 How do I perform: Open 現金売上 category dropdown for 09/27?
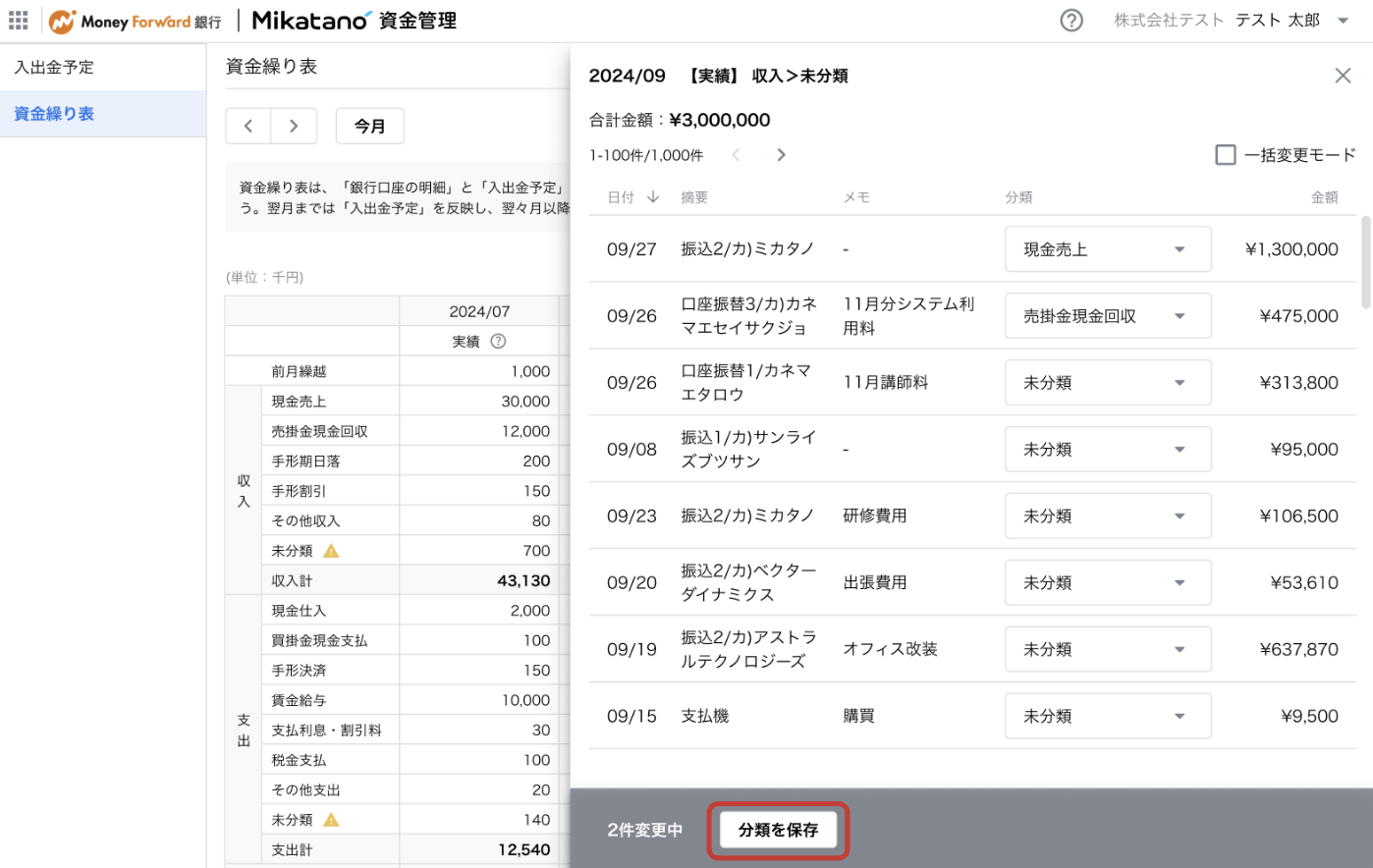pyautogui.click(x=1108, y=249)
